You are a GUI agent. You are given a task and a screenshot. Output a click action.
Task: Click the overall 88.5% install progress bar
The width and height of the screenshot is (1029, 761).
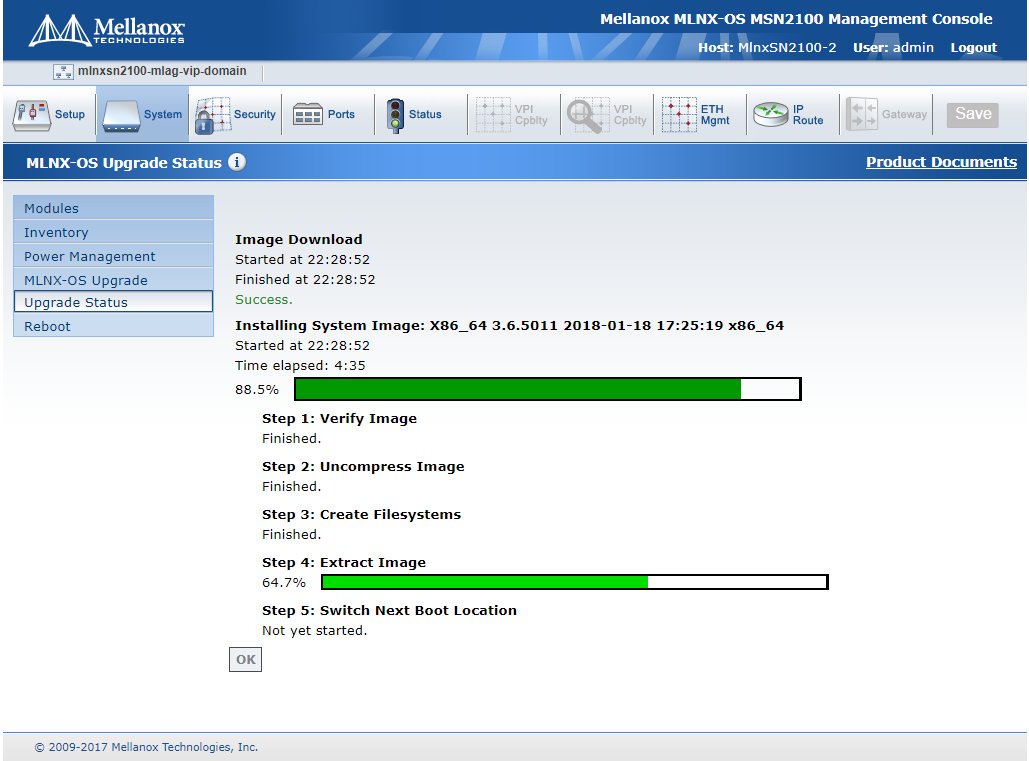coord(548,389)
